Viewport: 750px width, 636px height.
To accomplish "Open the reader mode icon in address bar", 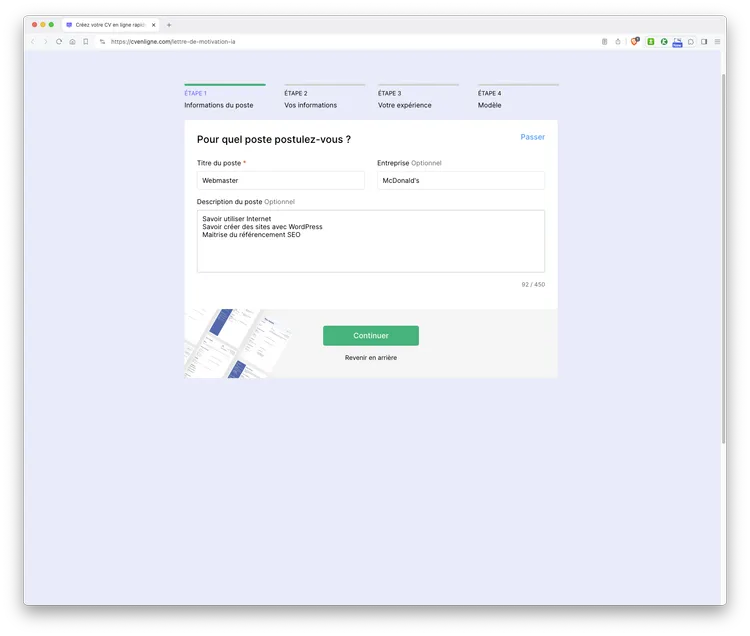I will point(605,42).
